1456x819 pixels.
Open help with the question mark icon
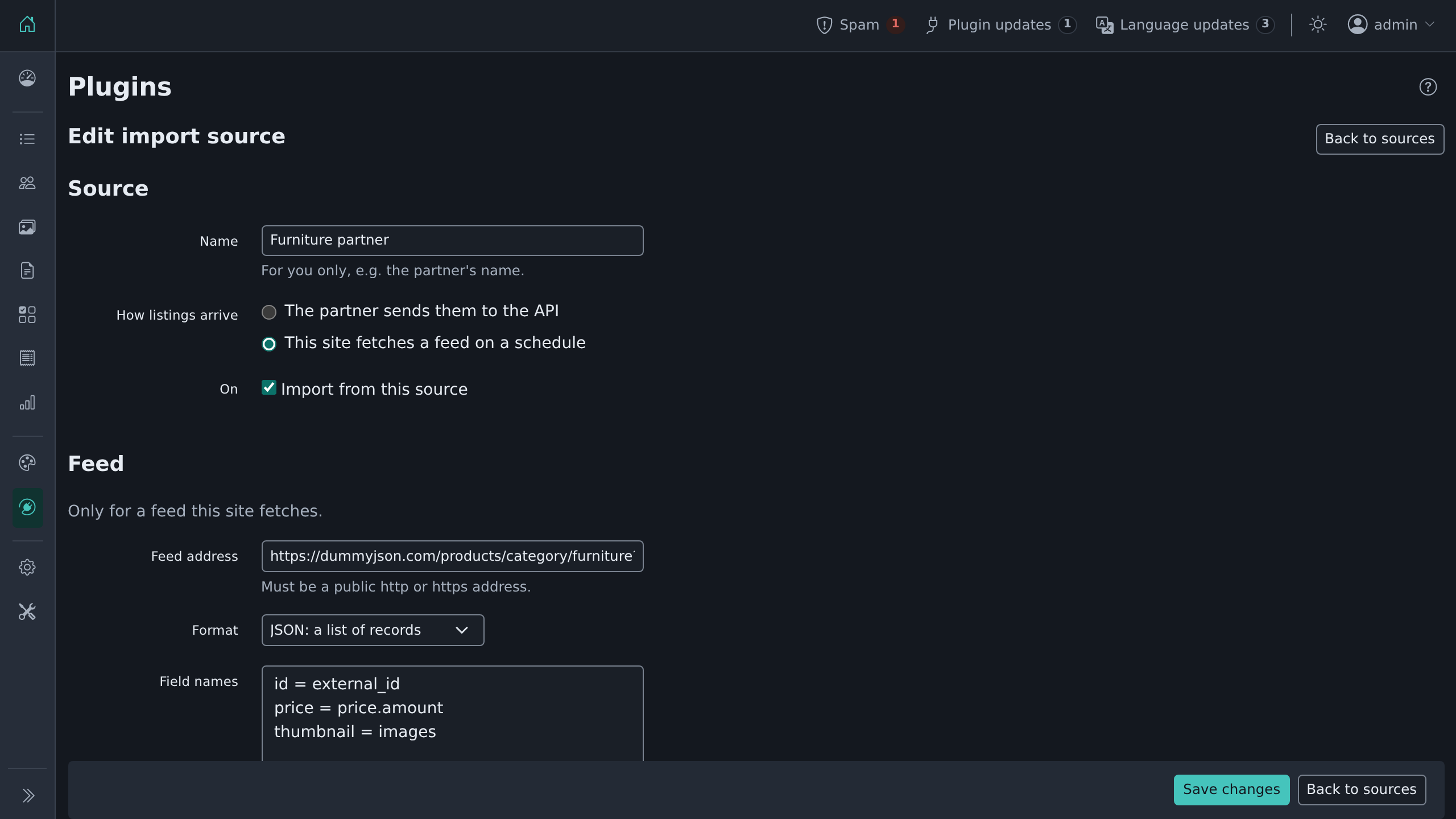tap(1428, 87)
